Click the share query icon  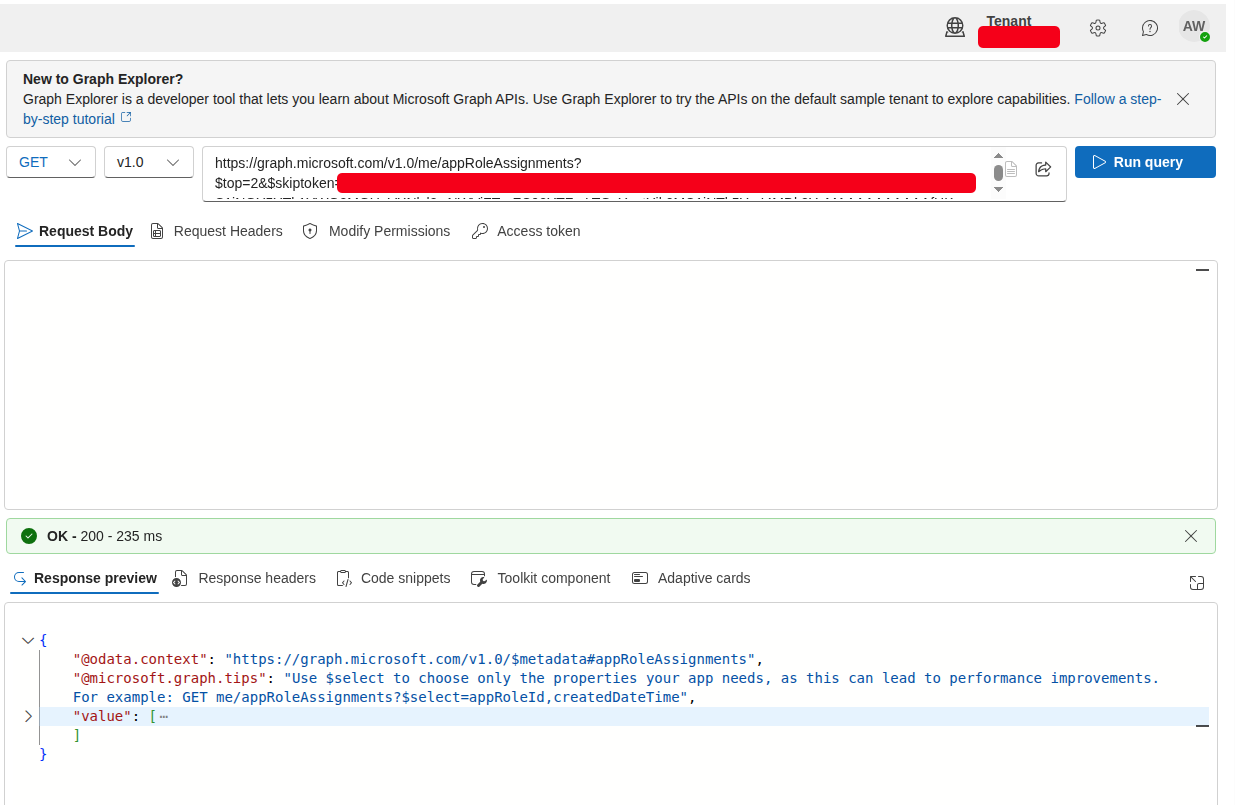coord(1043,169)
